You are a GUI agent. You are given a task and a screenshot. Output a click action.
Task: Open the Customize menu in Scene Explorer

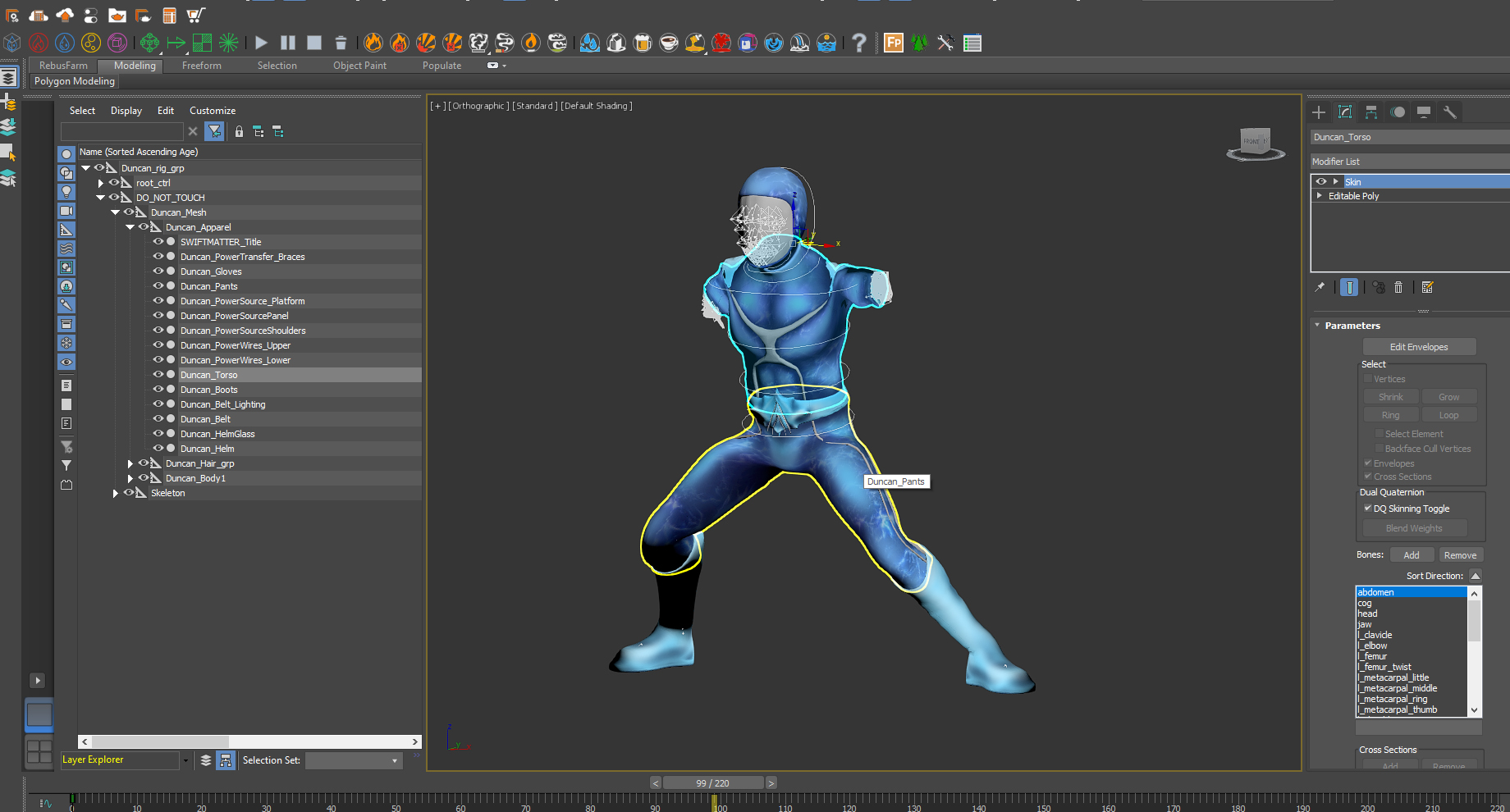tap(212, 110)
